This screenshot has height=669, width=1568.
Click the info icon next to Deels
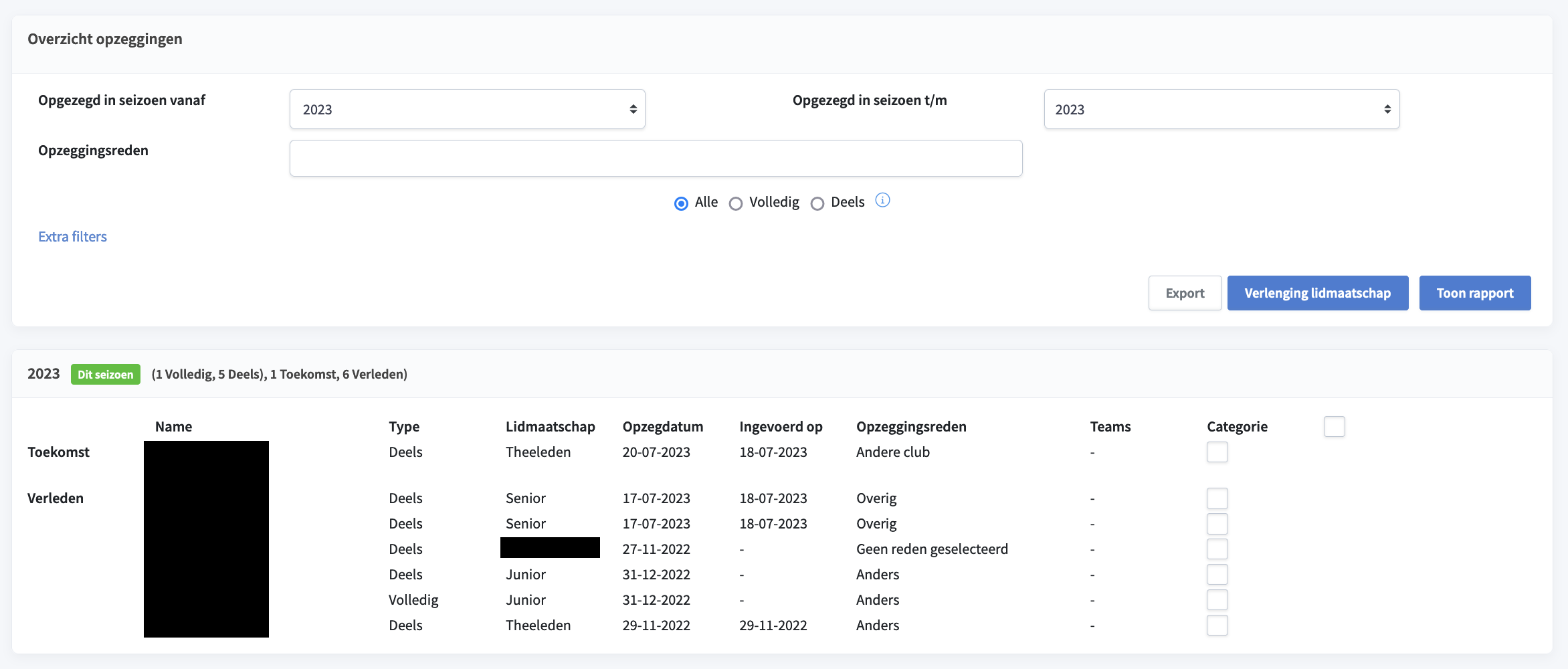click(882, 200)
